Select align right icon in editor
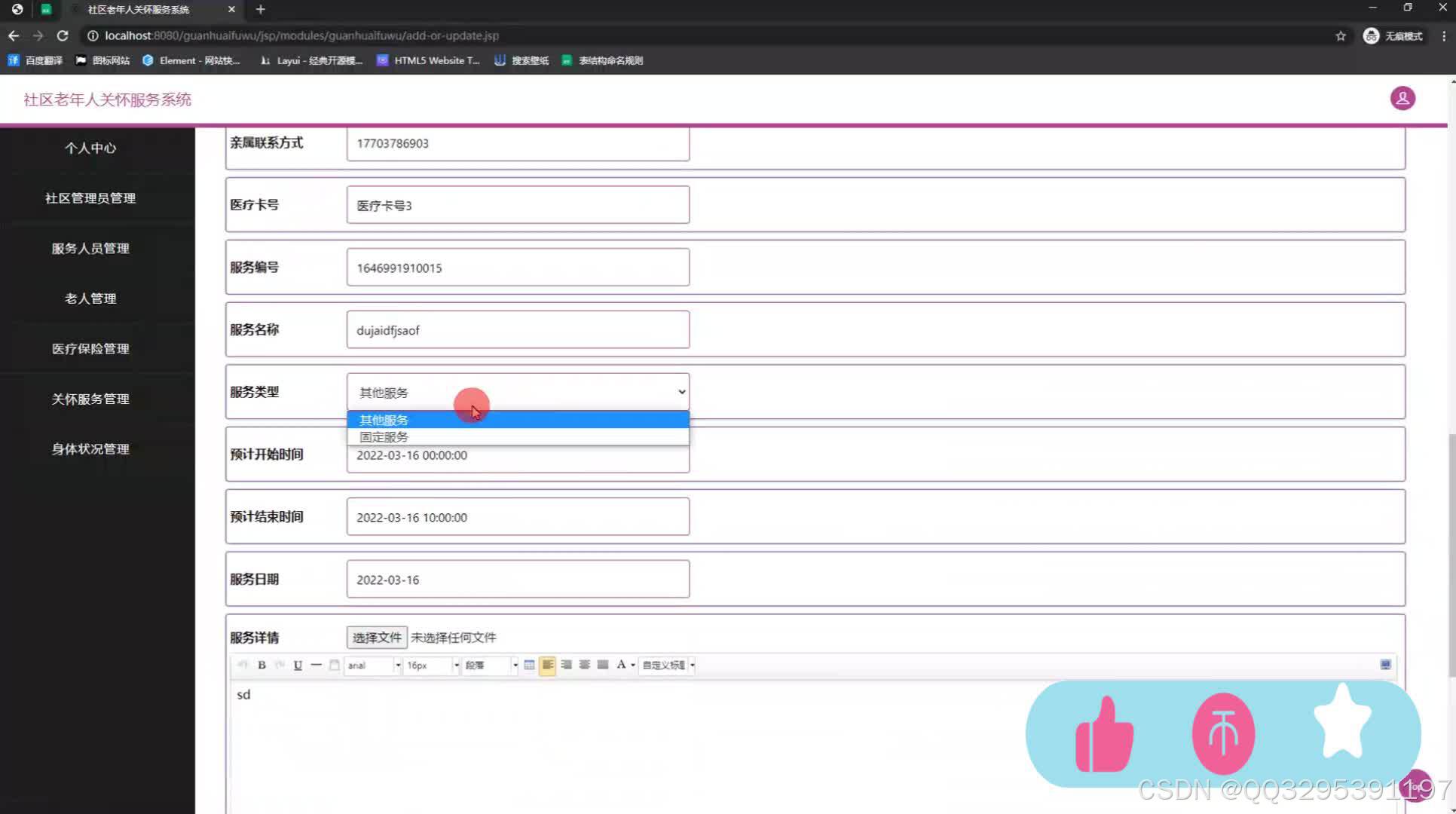The image size is (1456, 814). pos(566,665)
